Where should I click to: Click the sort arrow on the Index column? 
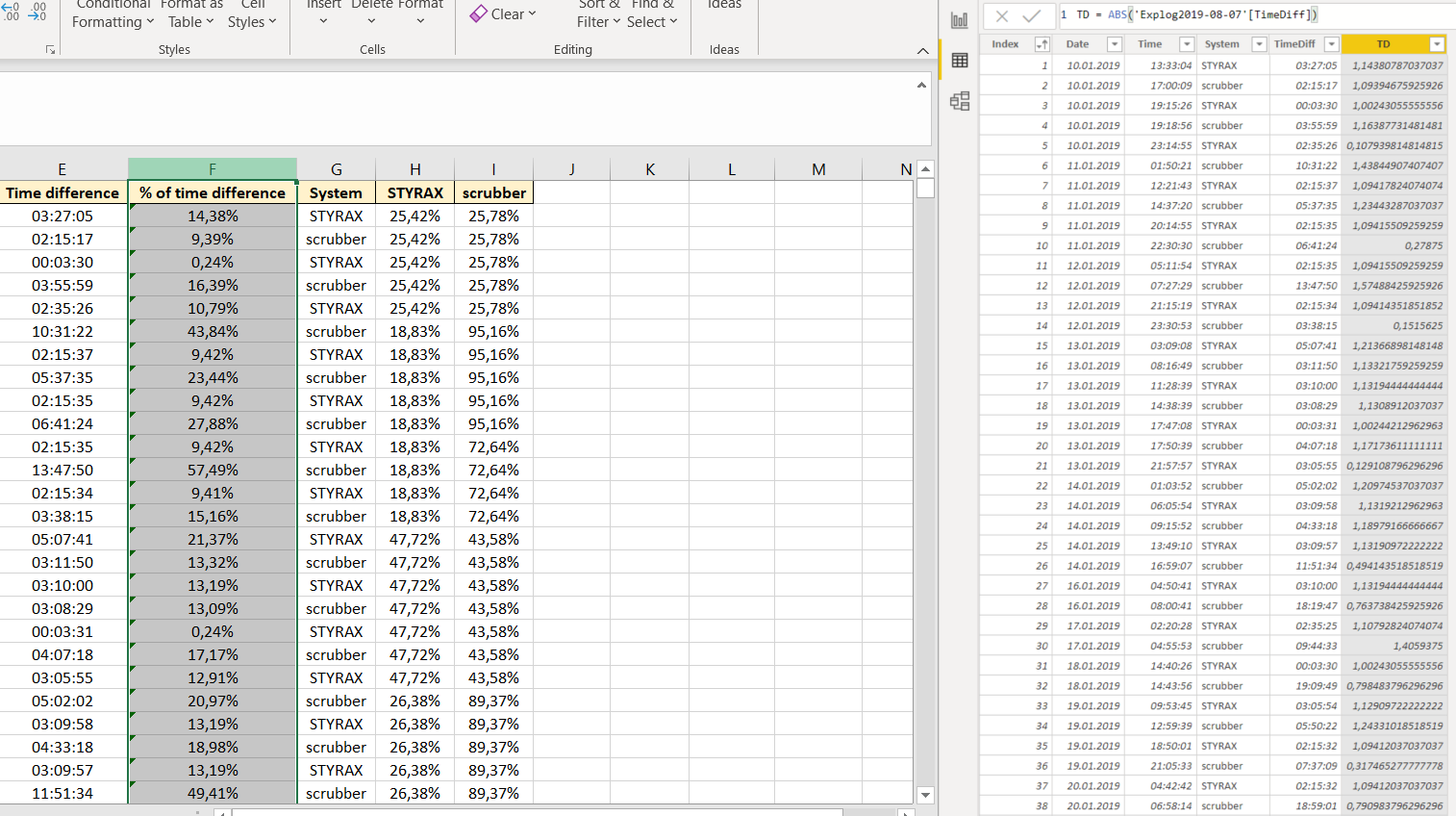(1042, 44)
